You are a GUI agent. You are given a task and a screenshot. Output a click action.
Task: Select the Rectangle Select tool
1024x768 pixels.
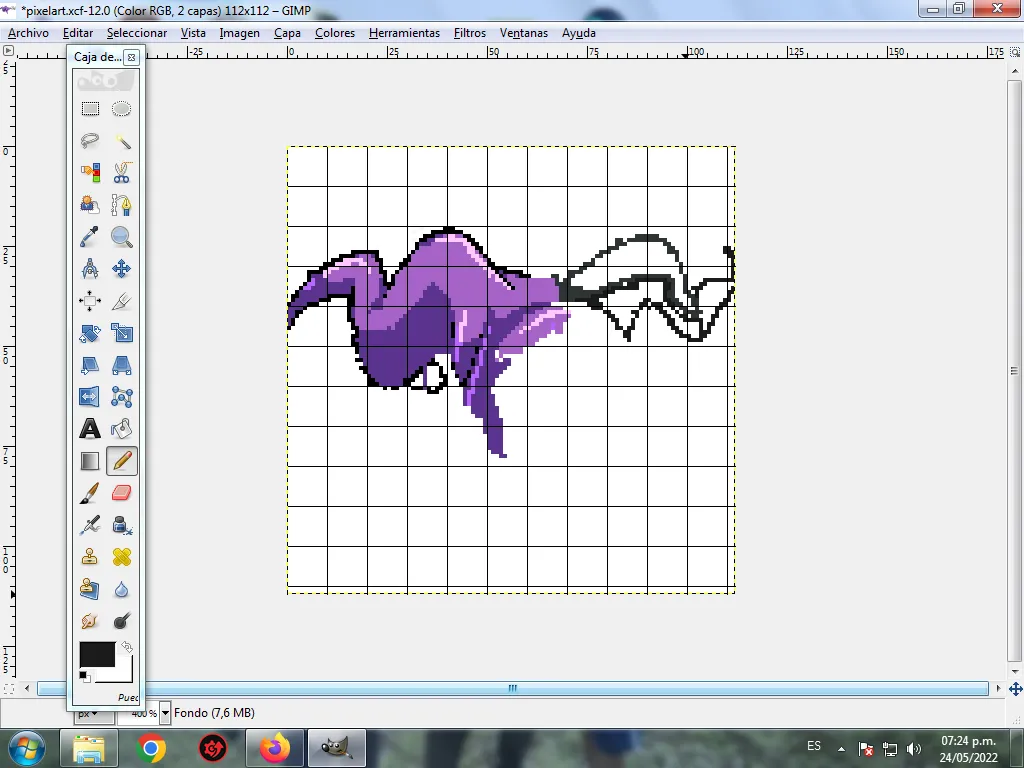tap(90, 108)
